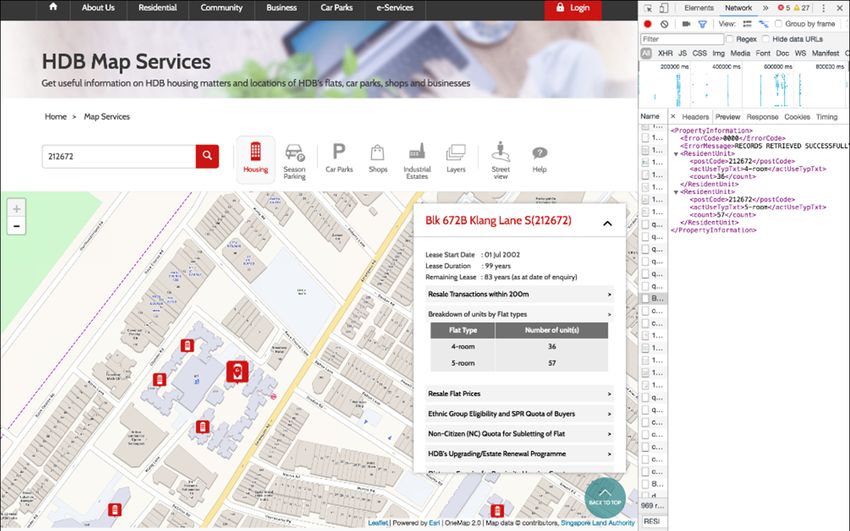Toggle the network filter funnel icon
The width and height of the screenshot is (850, 531).
pyautogui.click(x=703, y=24)
